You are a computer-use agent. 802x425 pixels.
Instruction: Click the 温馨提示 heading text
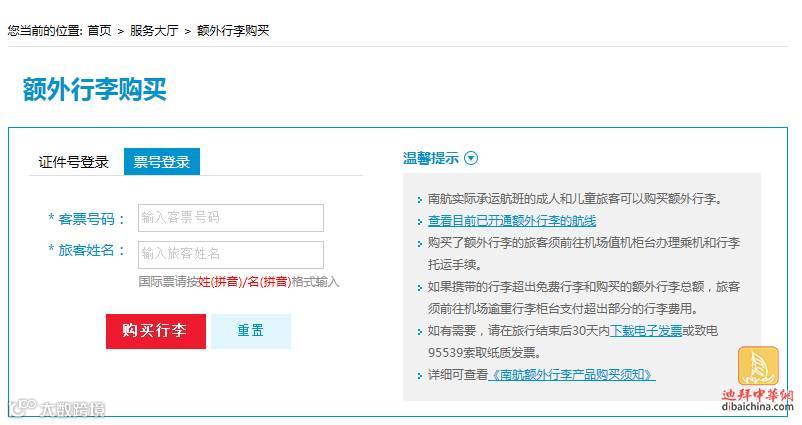coord(431,158)
